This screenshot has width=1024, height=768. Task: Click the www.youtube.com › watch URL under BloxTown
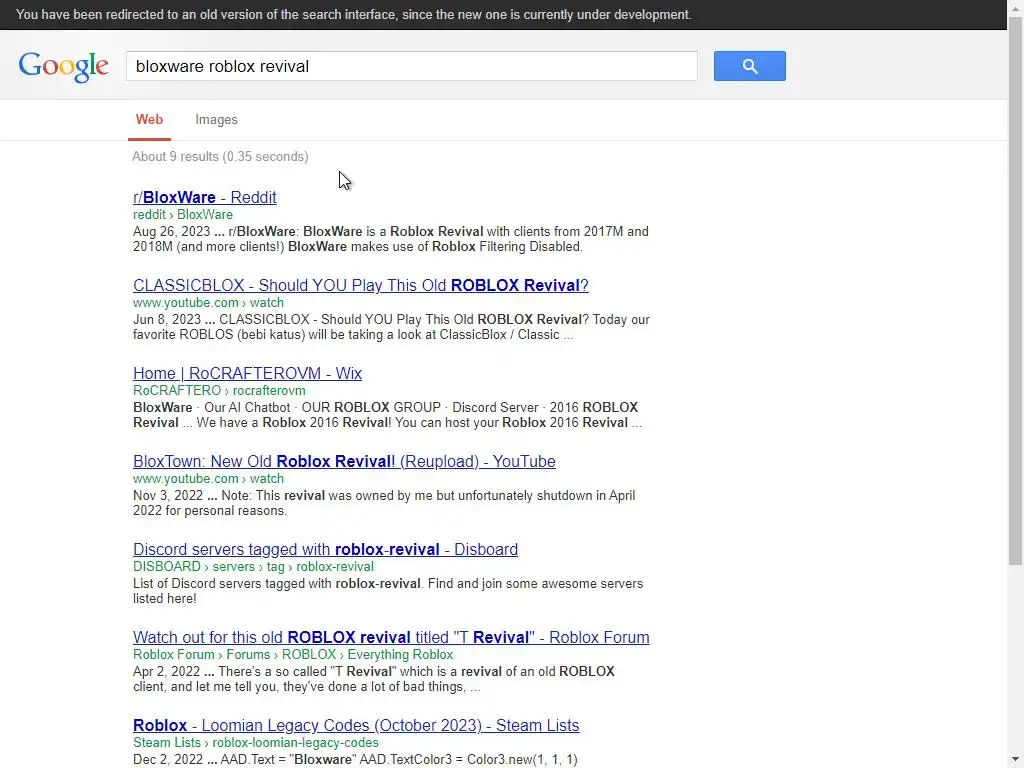[x=208, y=479]
